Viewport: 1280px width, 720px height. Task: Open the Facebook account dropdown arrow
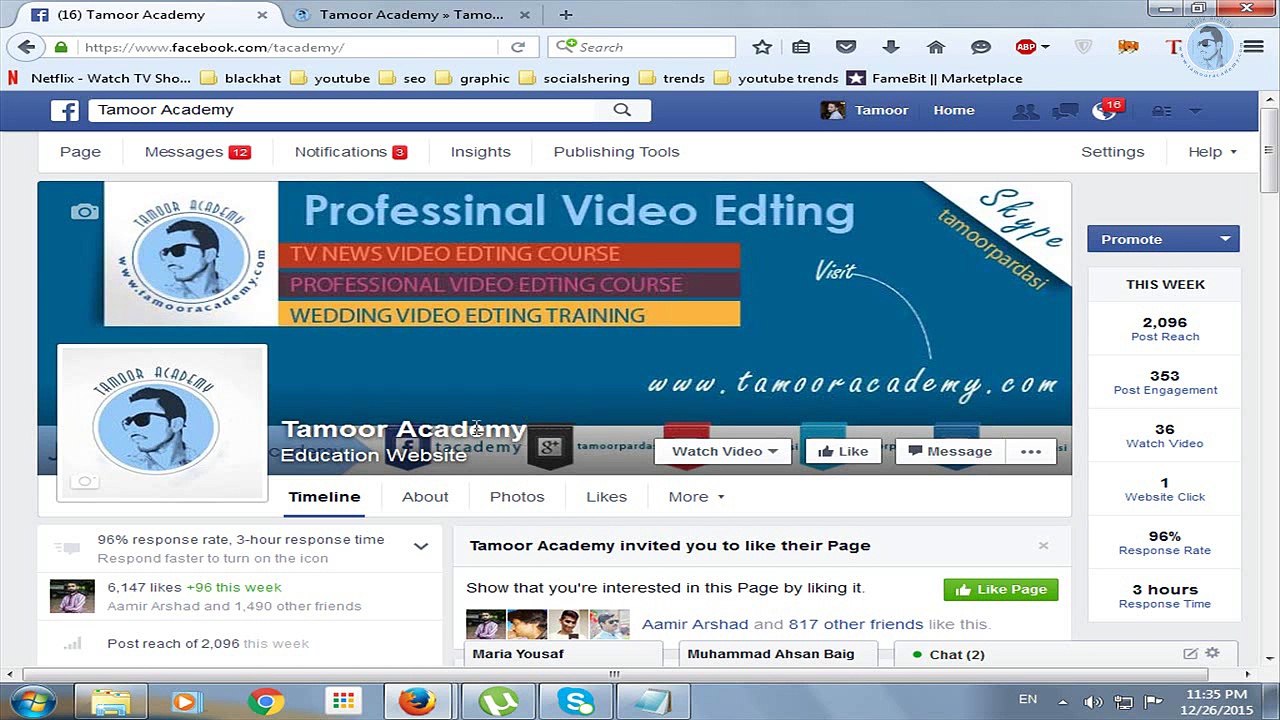tap(1194, 111)
